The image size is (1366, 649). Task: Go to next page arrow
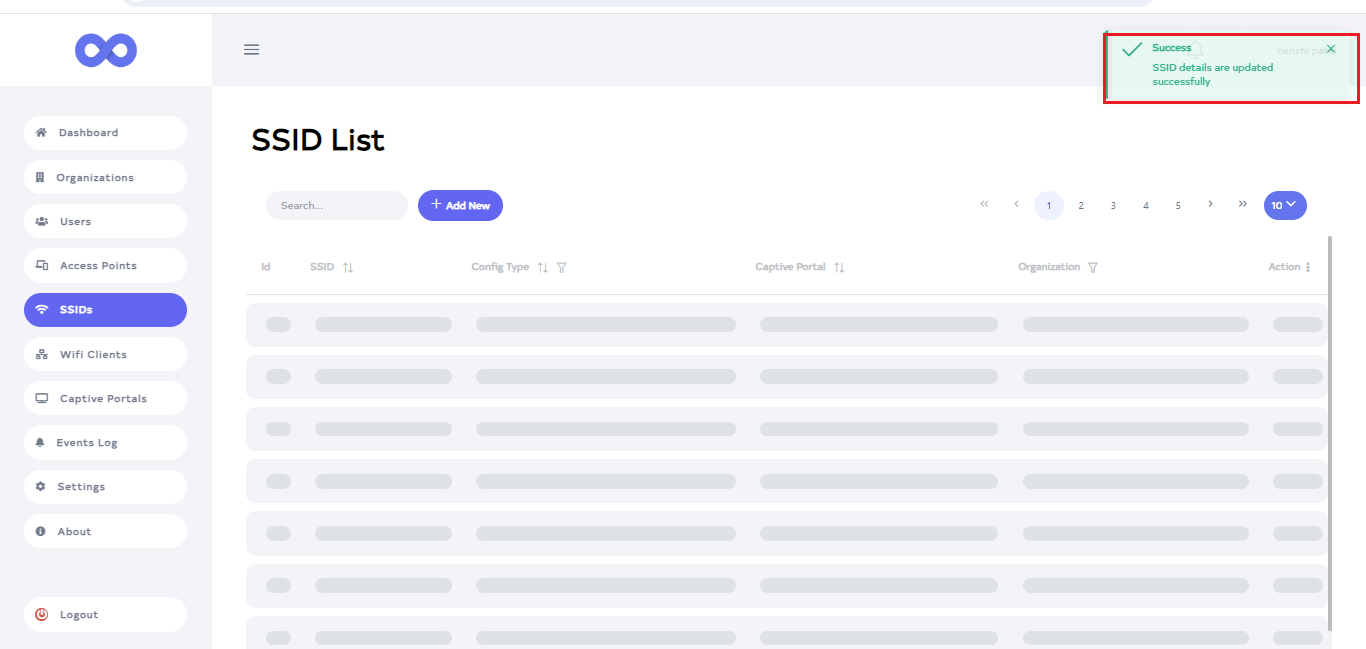click(1211, 205)
